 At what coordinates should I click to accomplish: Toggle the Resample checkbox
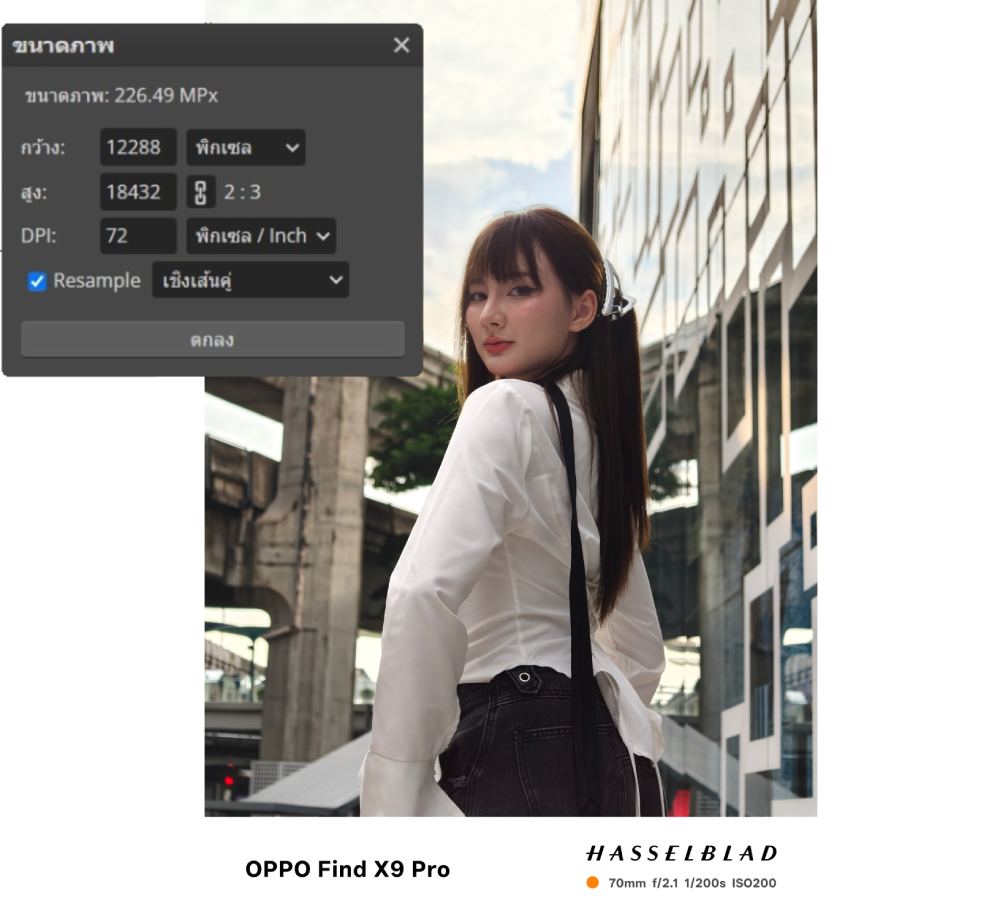point(37,281)
